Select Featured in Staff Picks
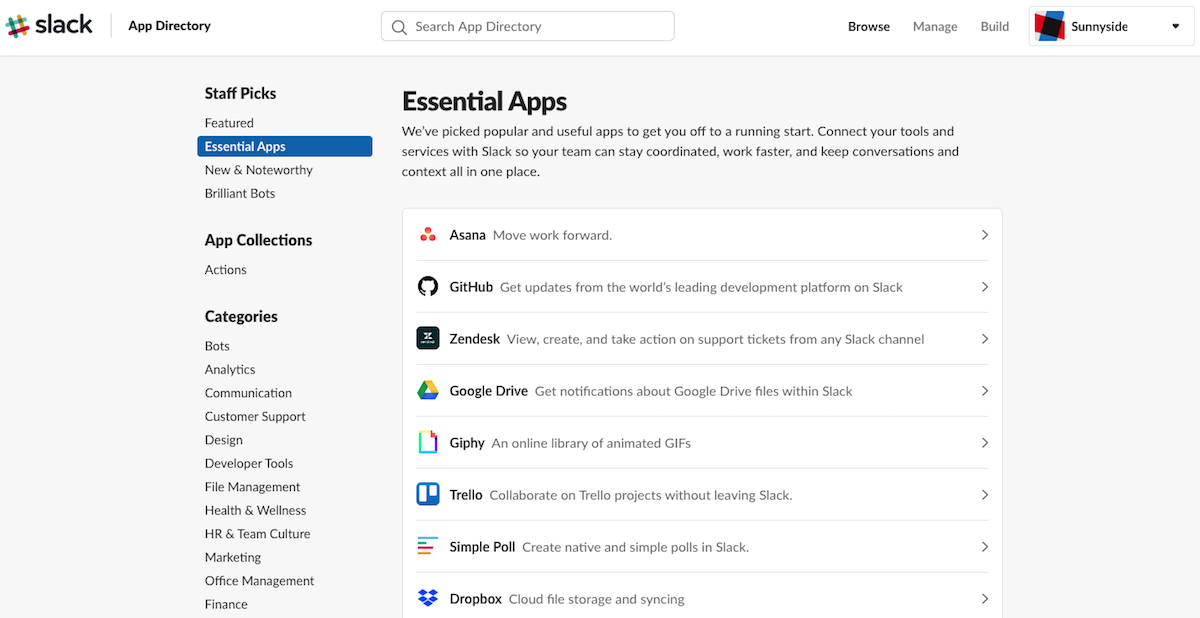Screen dimensions: 1200x618 229,123
